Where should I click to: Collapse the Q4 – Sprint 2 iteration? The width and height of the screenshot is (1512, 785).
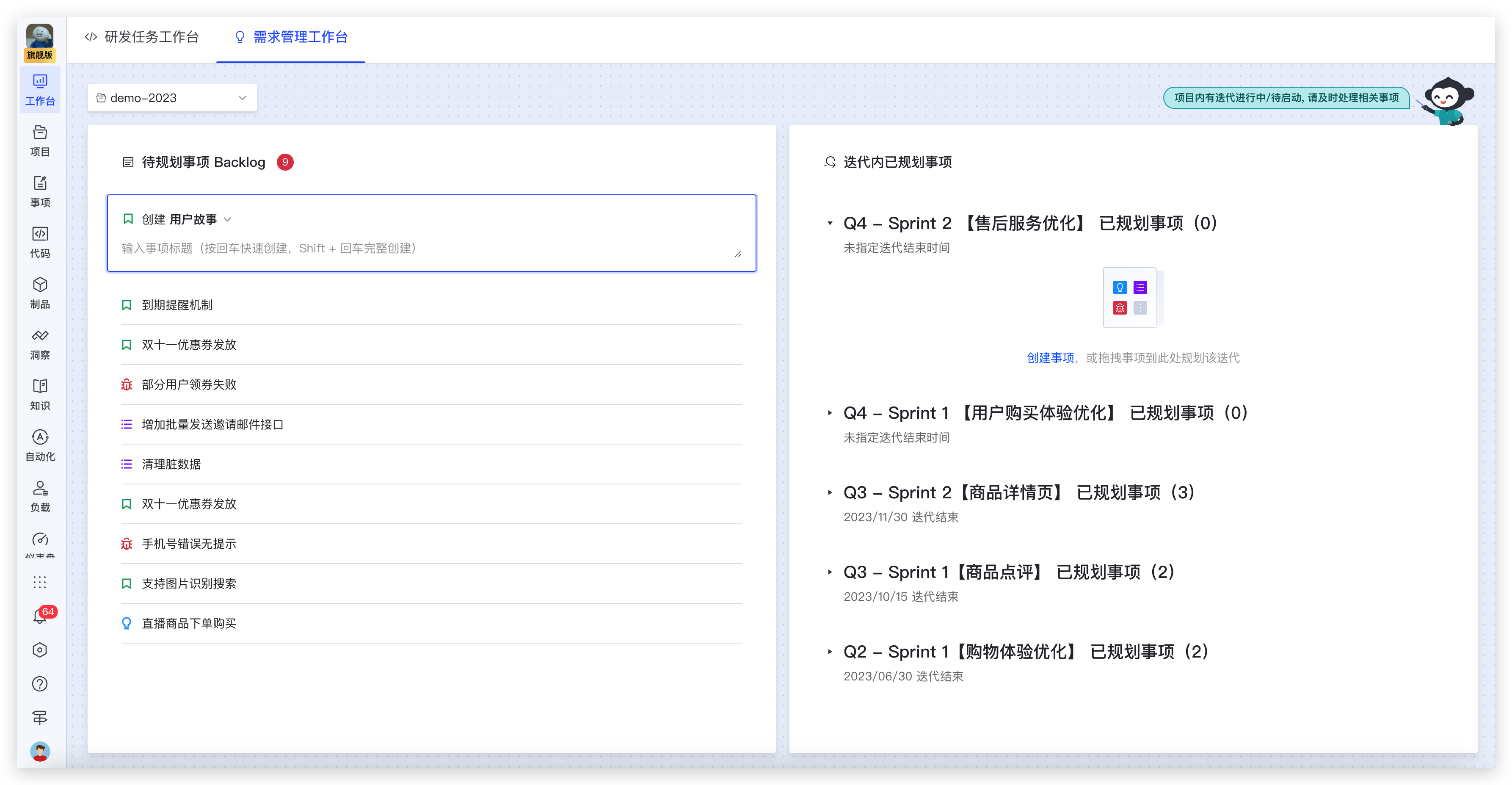point(829,223)
